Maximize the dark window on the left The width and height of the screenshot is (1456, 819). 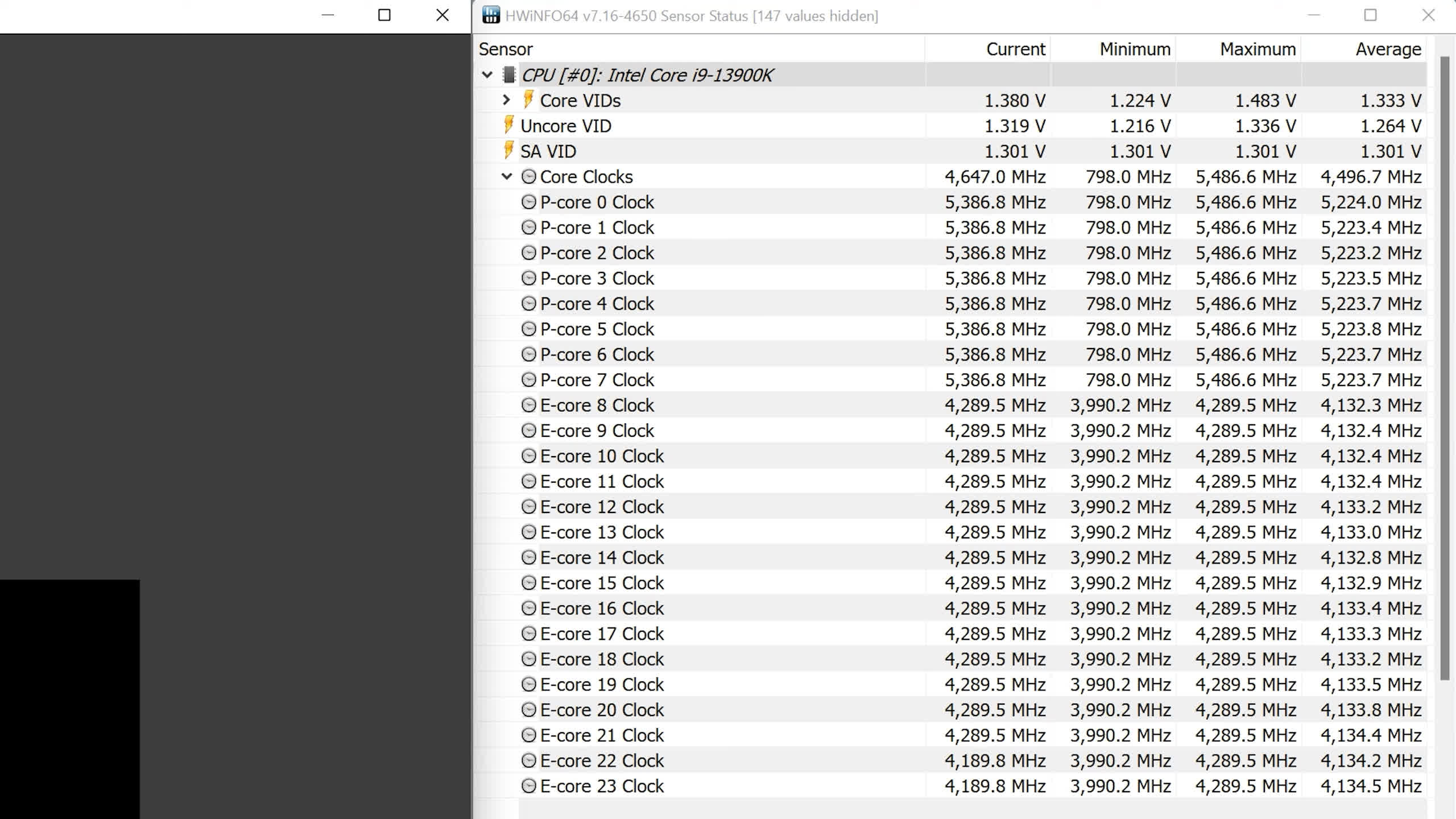click(x=384, y=15)
